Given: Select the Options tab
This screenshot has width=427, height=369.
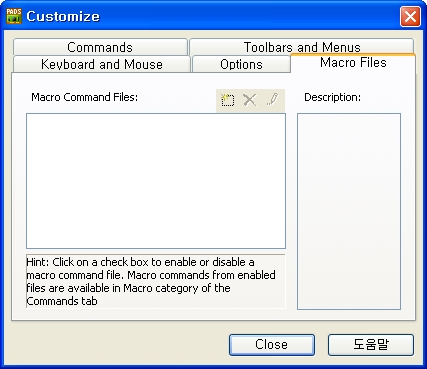Looking at the screenshot, I should [241, 64].
